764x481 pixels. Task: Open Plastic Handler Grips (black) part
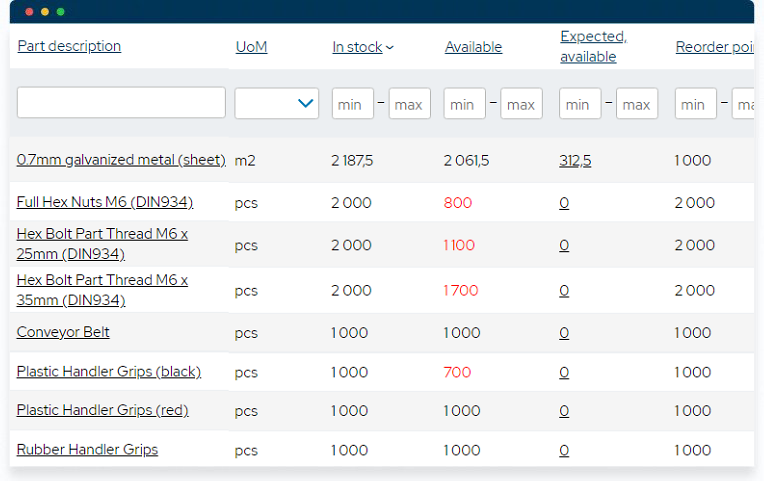(109, 371)
